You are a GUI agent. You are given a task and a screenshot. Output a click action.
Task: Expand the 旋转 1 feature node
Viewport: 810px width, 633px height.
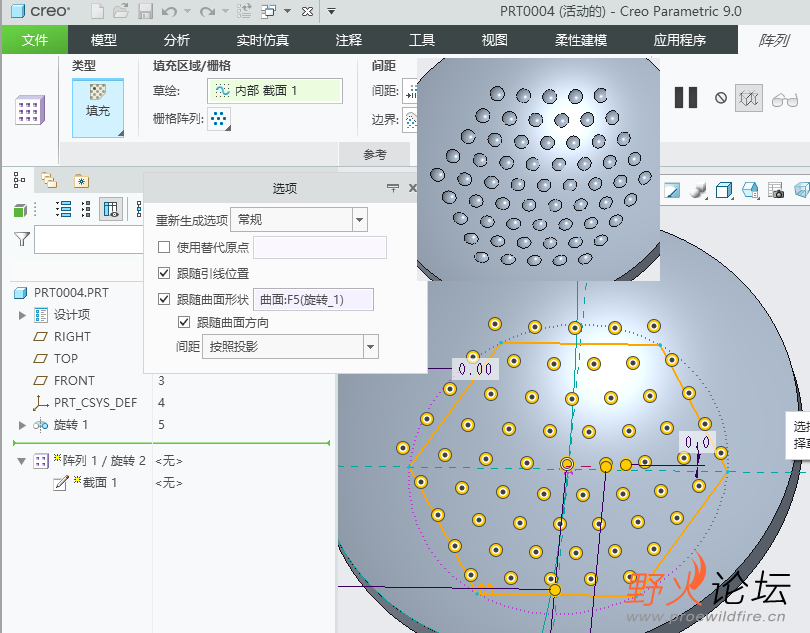(22, 425)
